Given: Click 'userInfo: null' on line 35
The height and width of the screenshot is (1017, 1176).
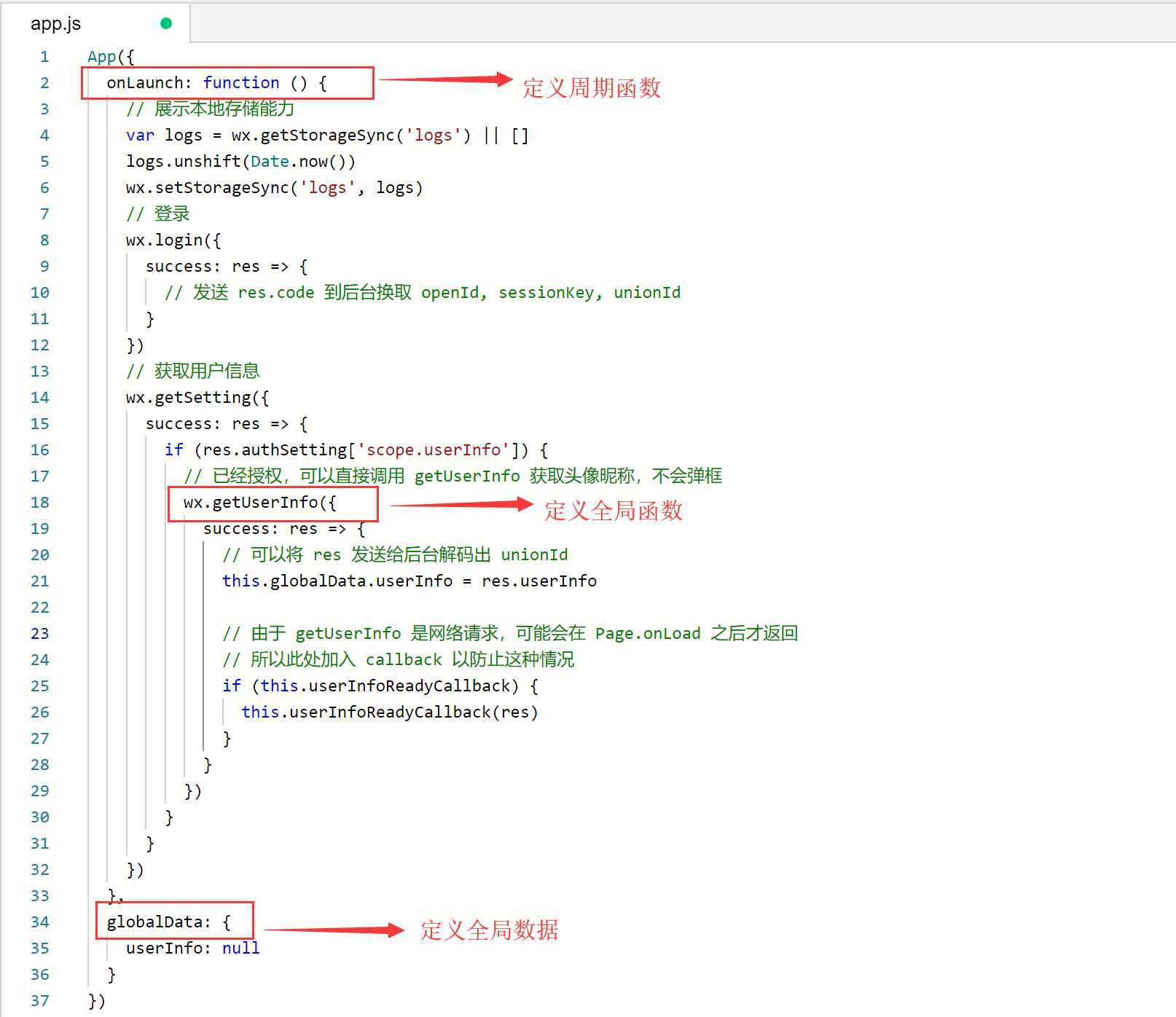Looking at the screenshot, I should (x=192, y=949).
